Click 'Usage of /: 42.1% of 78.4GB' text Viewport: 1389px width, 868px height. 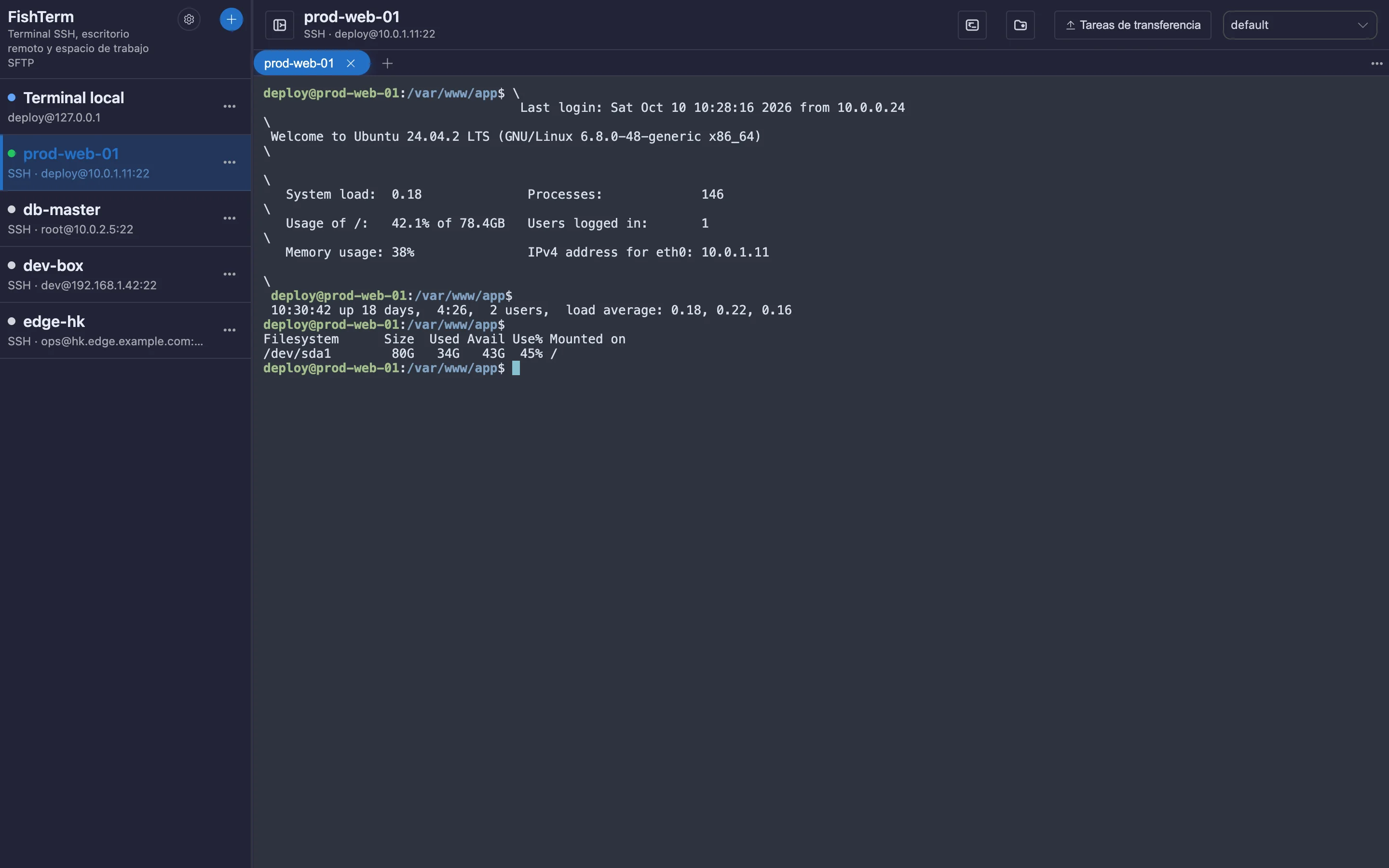(395, 223)
